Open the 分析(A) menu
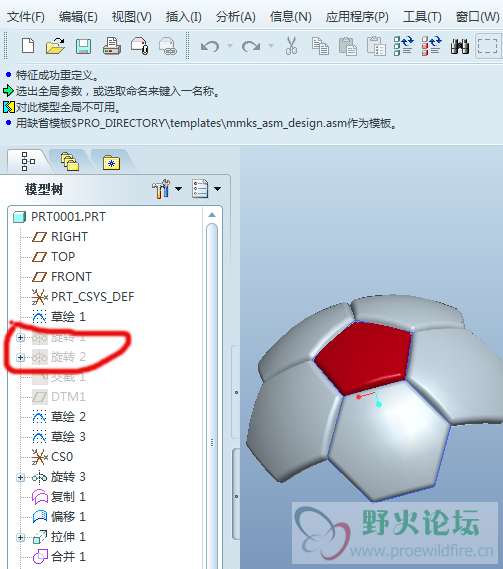This screenshot has width=503, height=569. (x=236, y=17)
